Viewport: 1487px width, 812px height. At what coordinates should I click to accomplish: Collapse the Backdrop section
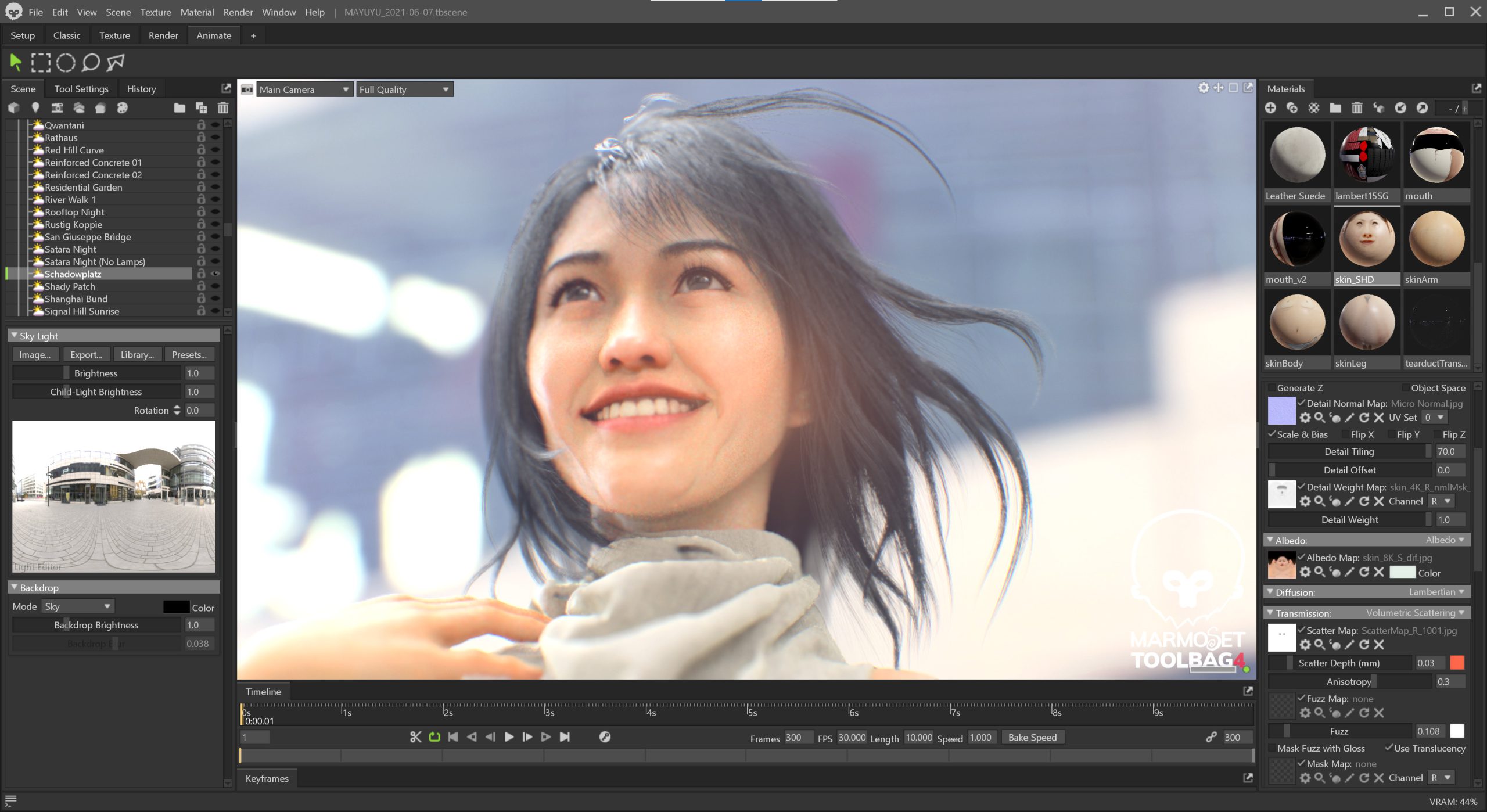tap(15, 588)
